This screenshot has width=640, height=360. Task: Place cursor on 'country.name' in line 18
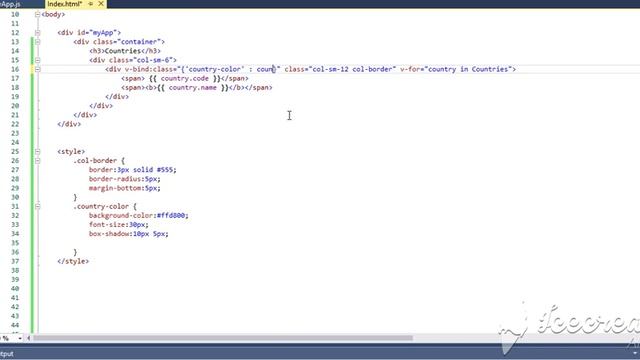point(192,87)
